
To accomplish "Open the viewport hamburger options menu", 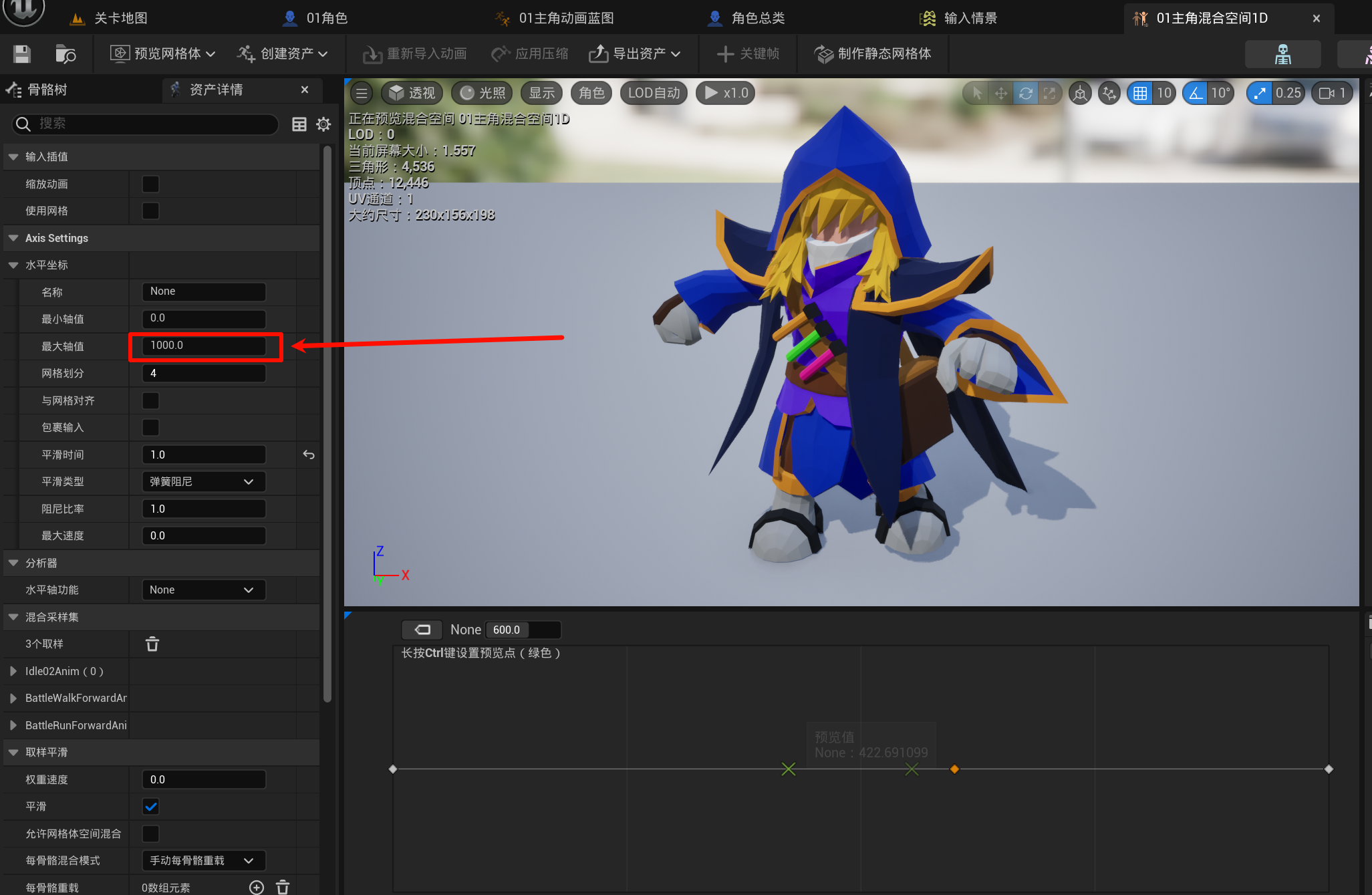I will [x=362, y=93].
